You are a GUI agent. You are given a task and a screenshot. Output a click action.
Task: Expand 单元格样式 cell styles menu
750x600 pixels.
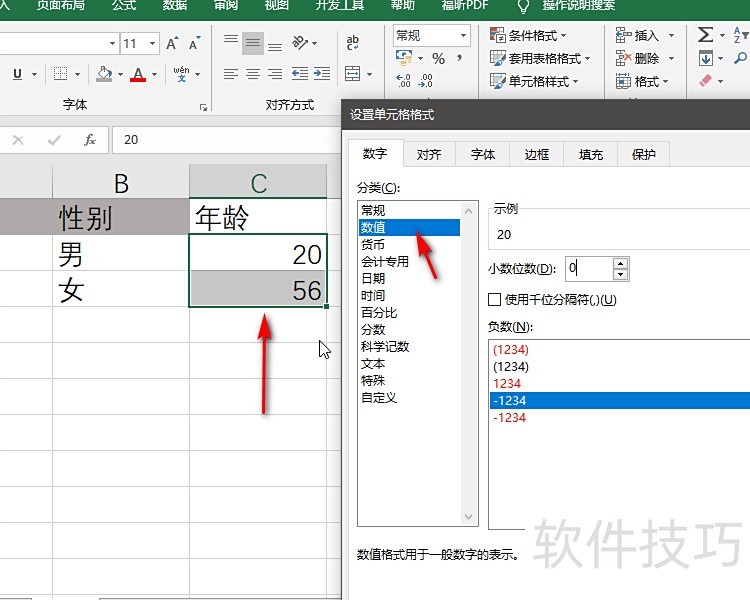pos(534,81)
